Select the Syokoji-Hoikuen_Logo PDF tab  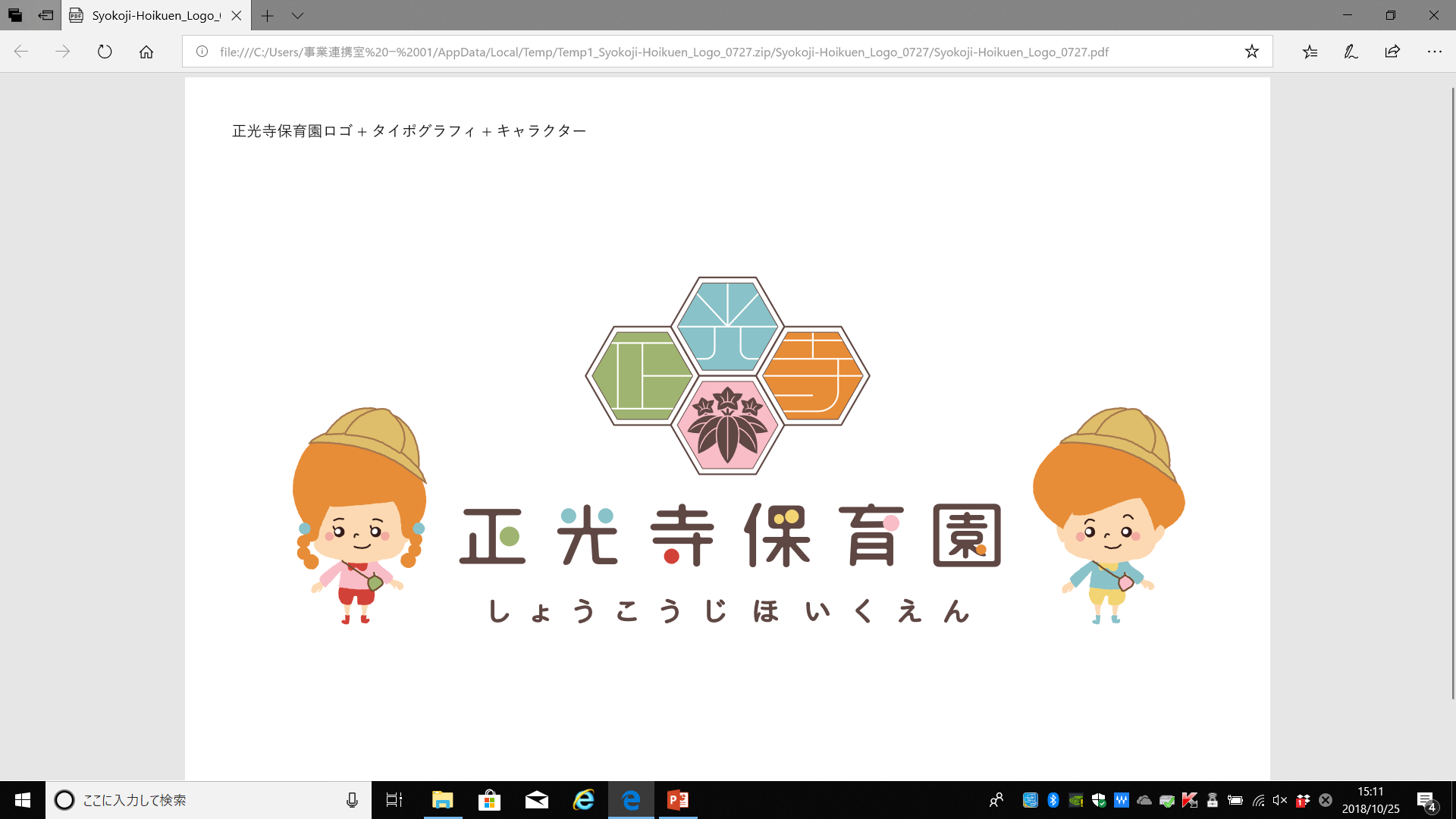156,15
